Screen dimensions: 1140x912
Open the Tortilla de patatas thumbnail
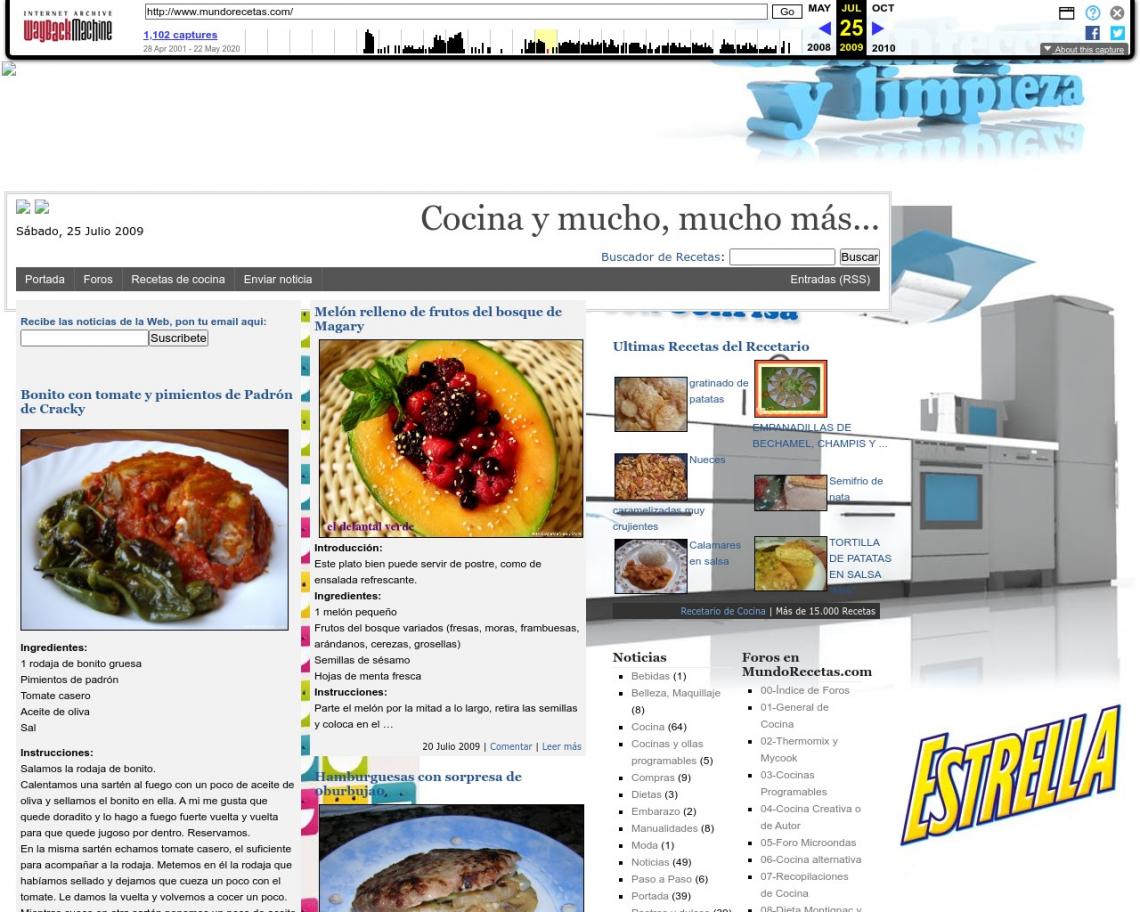click(791, 564)
